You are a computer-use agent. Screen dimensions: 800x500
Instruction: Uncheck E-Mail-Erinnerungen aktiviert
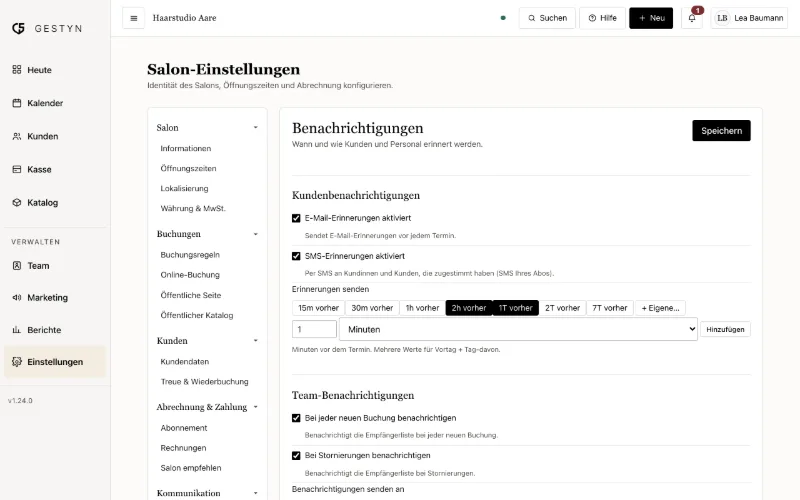(x=296, y=218)
